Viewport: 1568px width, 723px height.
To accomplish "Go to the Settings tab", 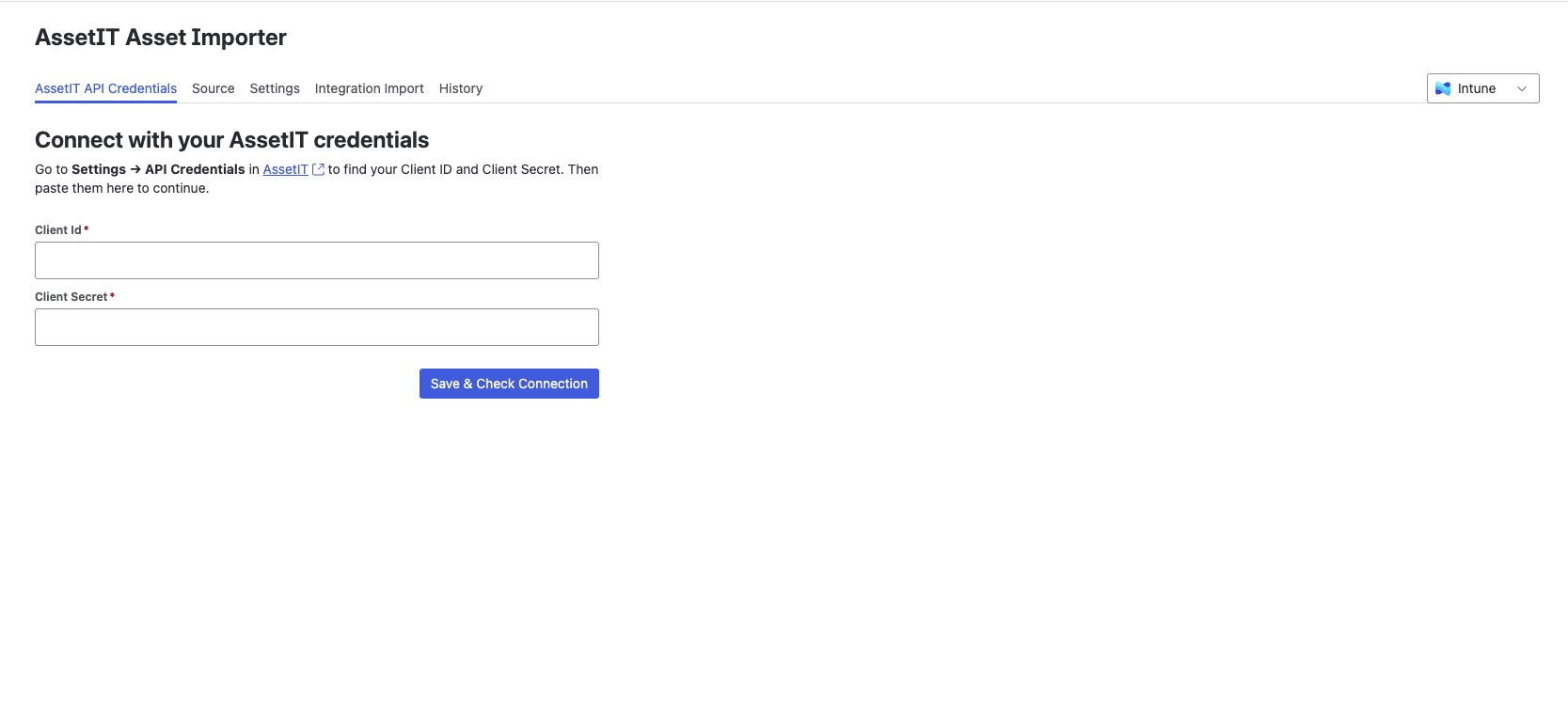I will pyautogui.click(x=275, y=88).
